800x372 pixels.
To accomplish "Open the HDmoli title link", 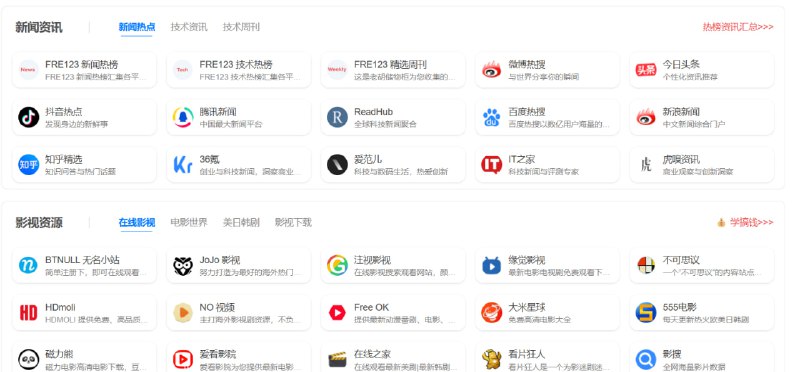I will (60, 307).
